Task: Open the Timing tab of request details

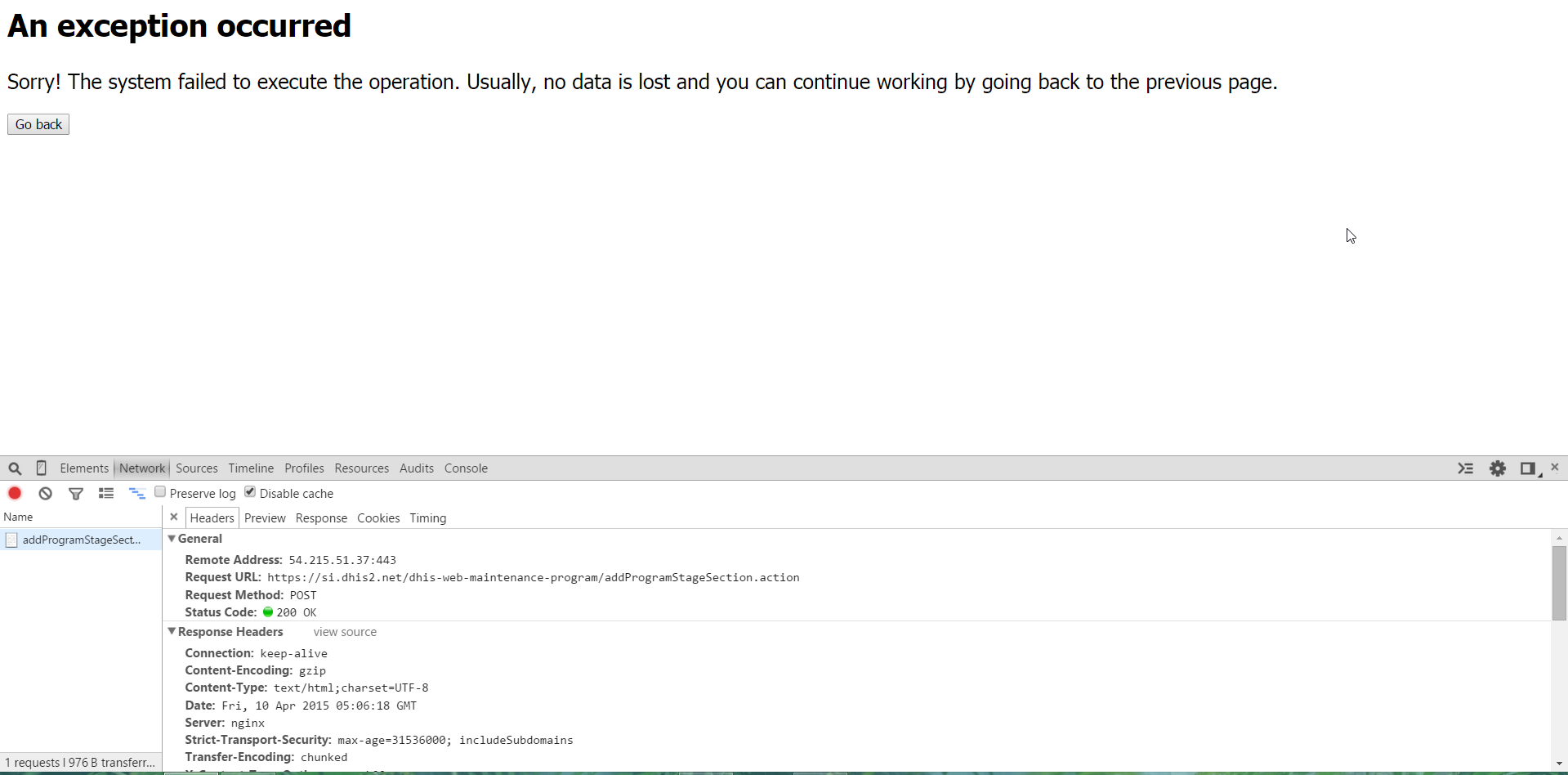Action: click(x=427, y=518)
